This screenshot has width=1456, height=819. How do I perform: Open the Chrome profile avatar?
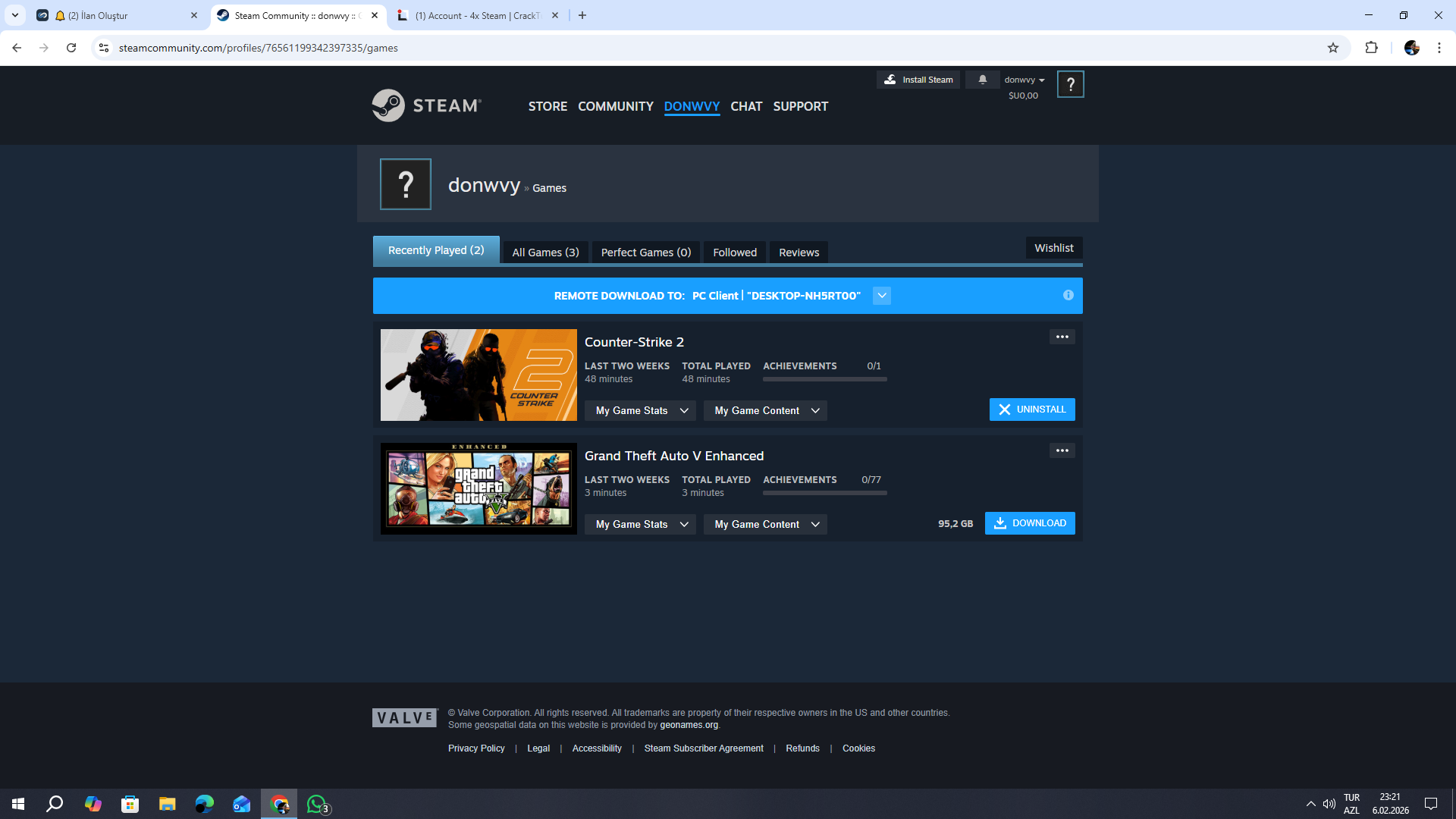pos(1411,48)
